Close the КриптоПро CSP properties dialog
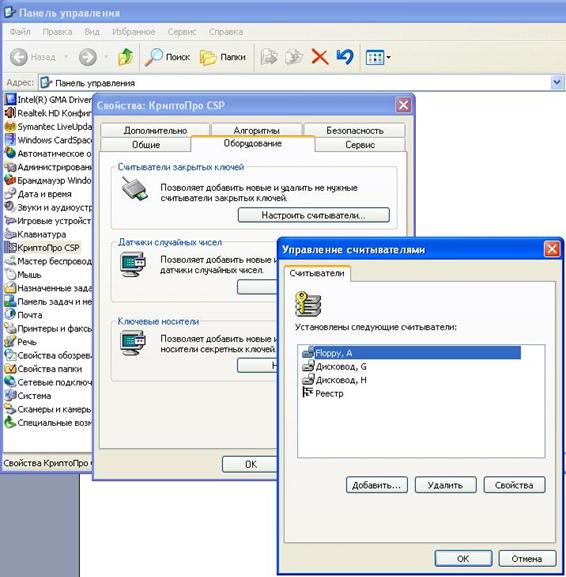This screenshot has width=566, height=577. click(x=403, y=105)
